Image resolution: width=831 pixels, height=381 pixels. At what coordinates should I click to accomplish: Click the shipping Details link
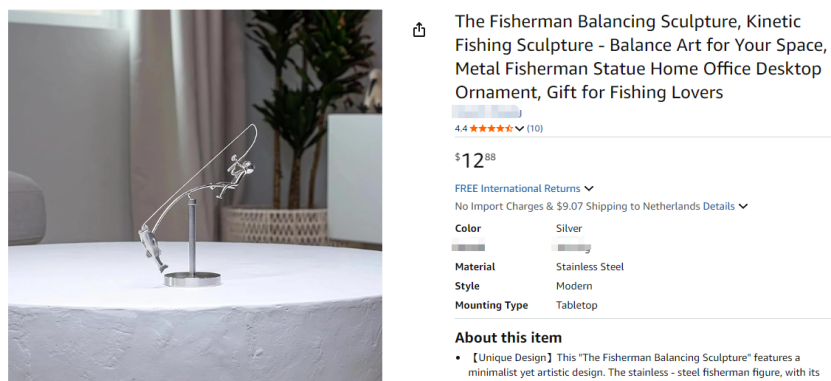719,206
